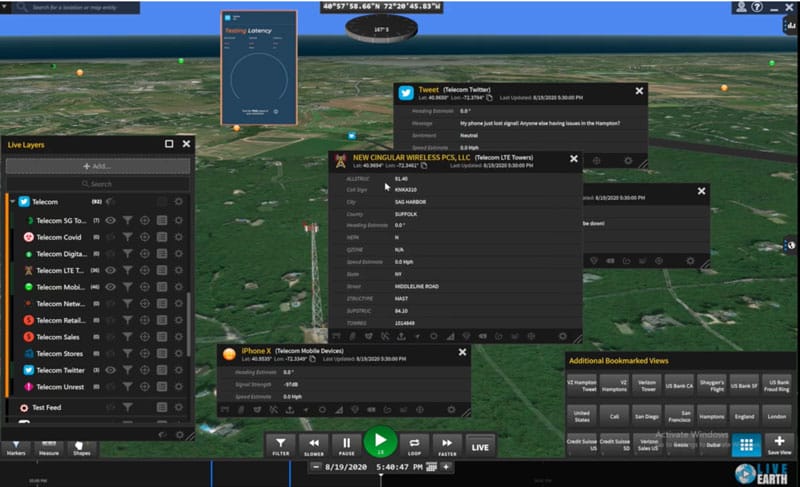Pause the timeline playback
Viewport: 800px width, 487px height.
346,446
